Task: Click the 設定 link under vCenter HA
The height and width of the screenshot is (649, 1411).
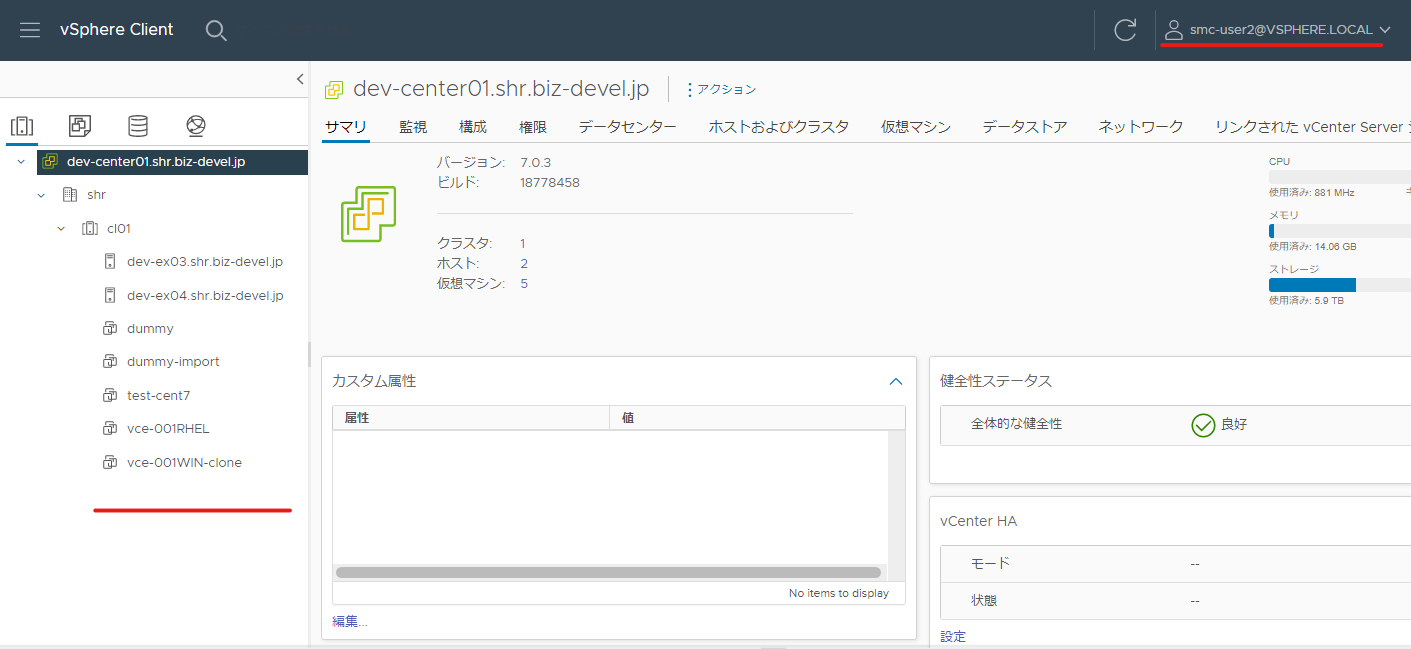Action: (953, 637)
